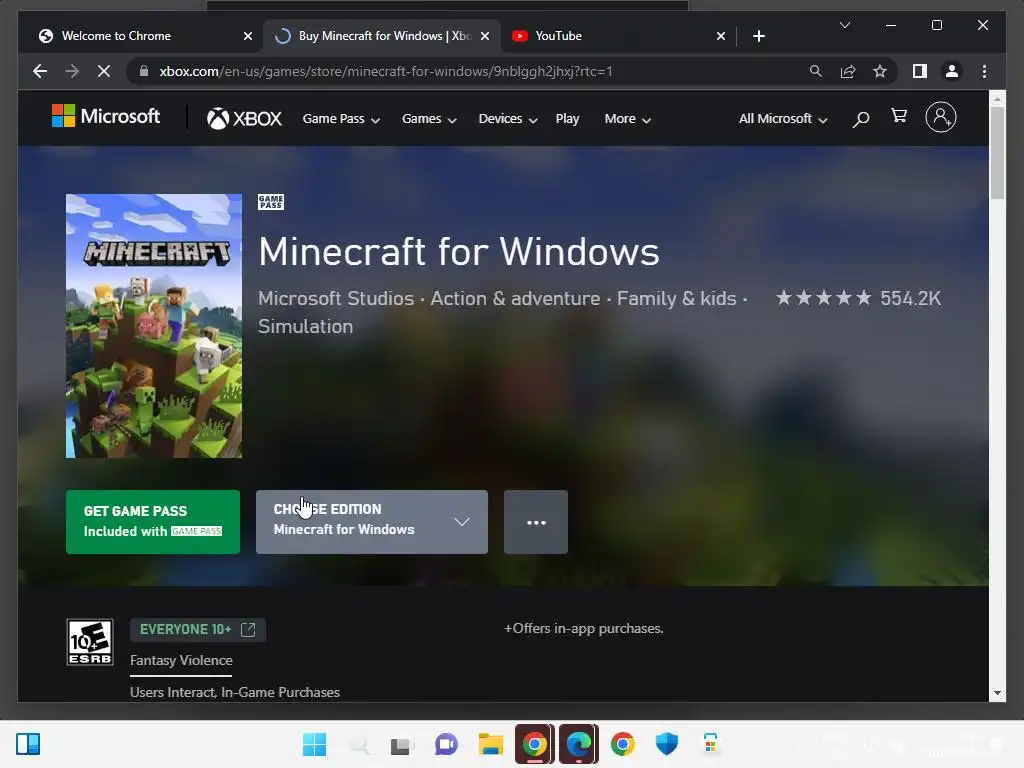Open the Chrome three-dot menu
Image resolution: width=1024 pixels, height=768 pixels.
click(984, 71)
